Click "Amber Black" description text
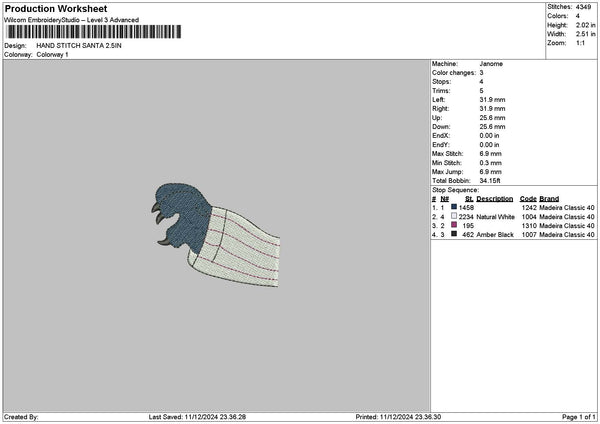 tap(495, 235)
